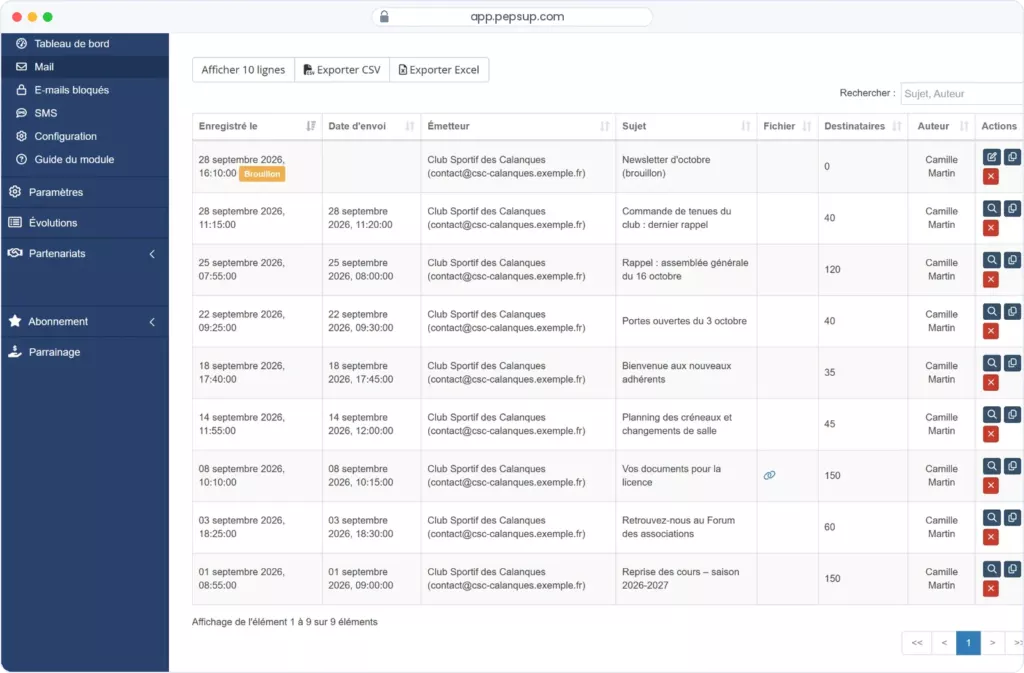
Task: Open the Afficher 10 lignes dropdown
Action: click(x=243, y=70)
